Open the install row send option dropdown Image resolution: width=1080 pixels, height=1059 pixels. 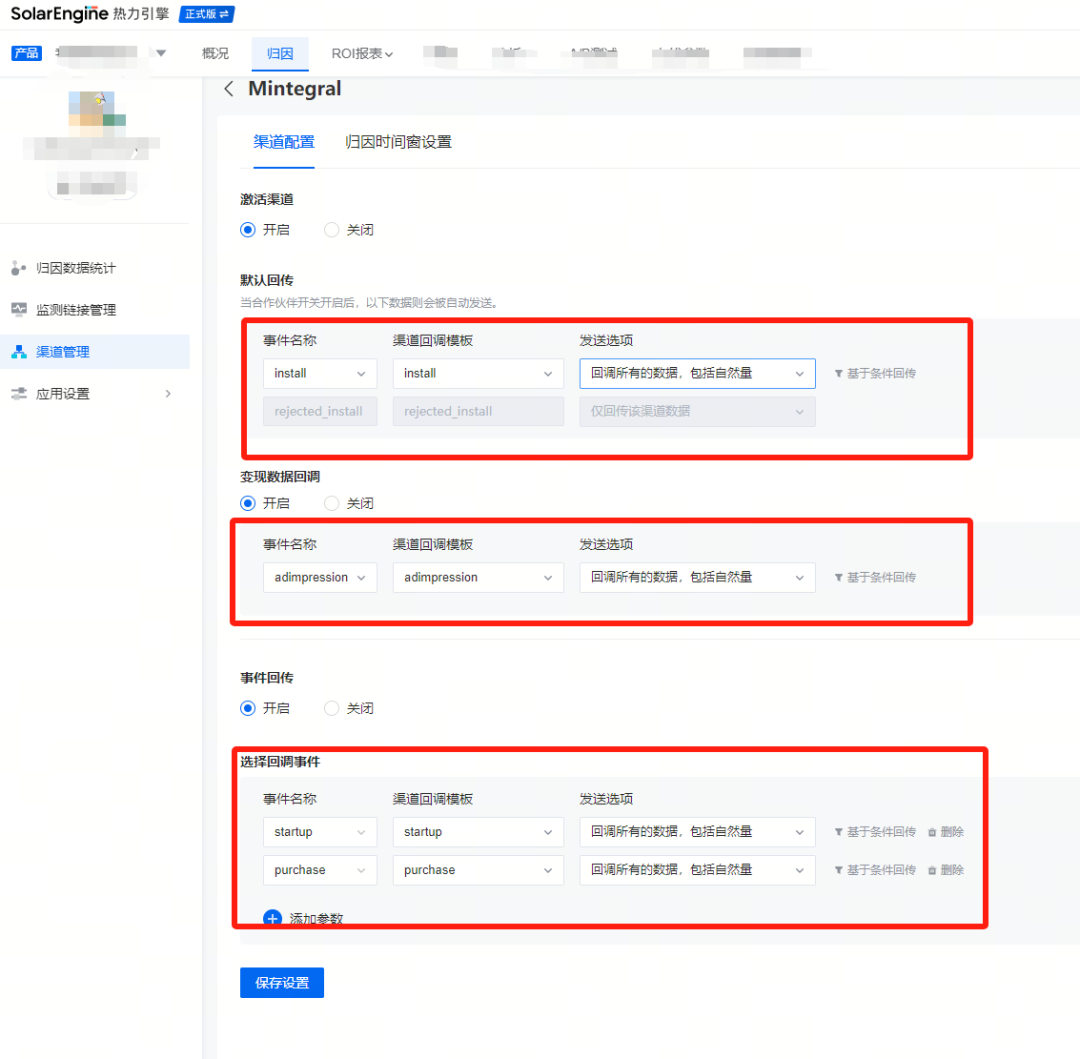(x=697, y=373)
